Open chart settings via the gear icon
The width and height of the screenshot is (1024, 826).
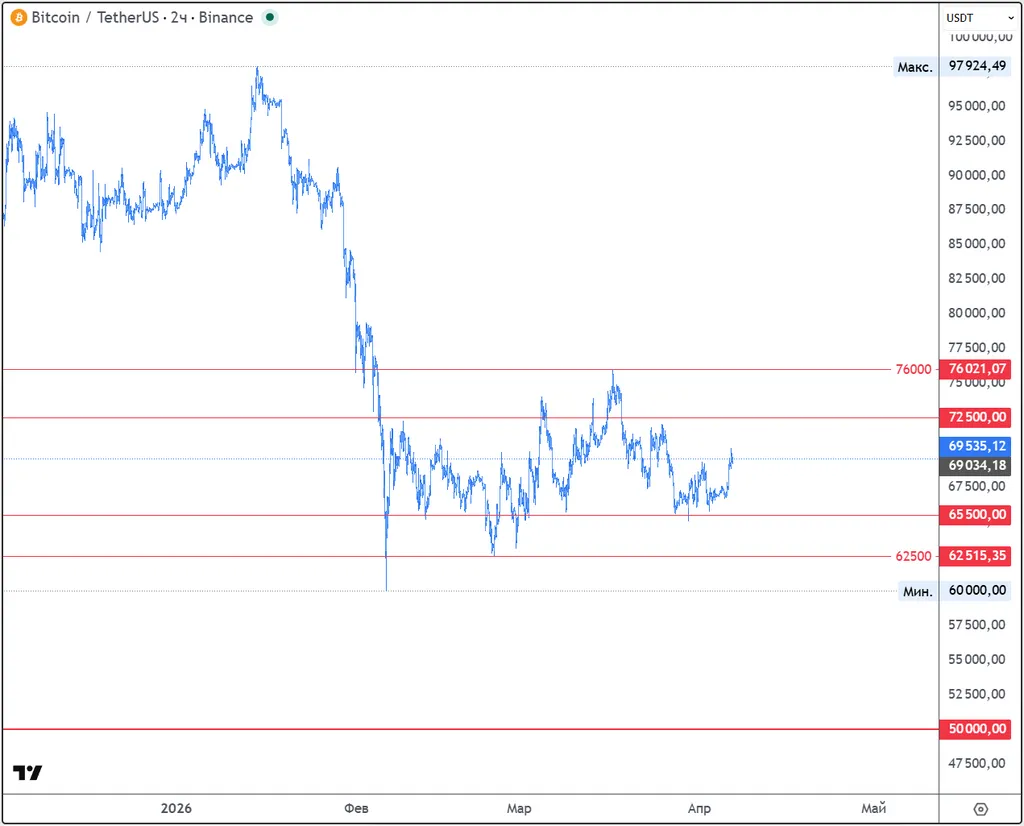980,809
